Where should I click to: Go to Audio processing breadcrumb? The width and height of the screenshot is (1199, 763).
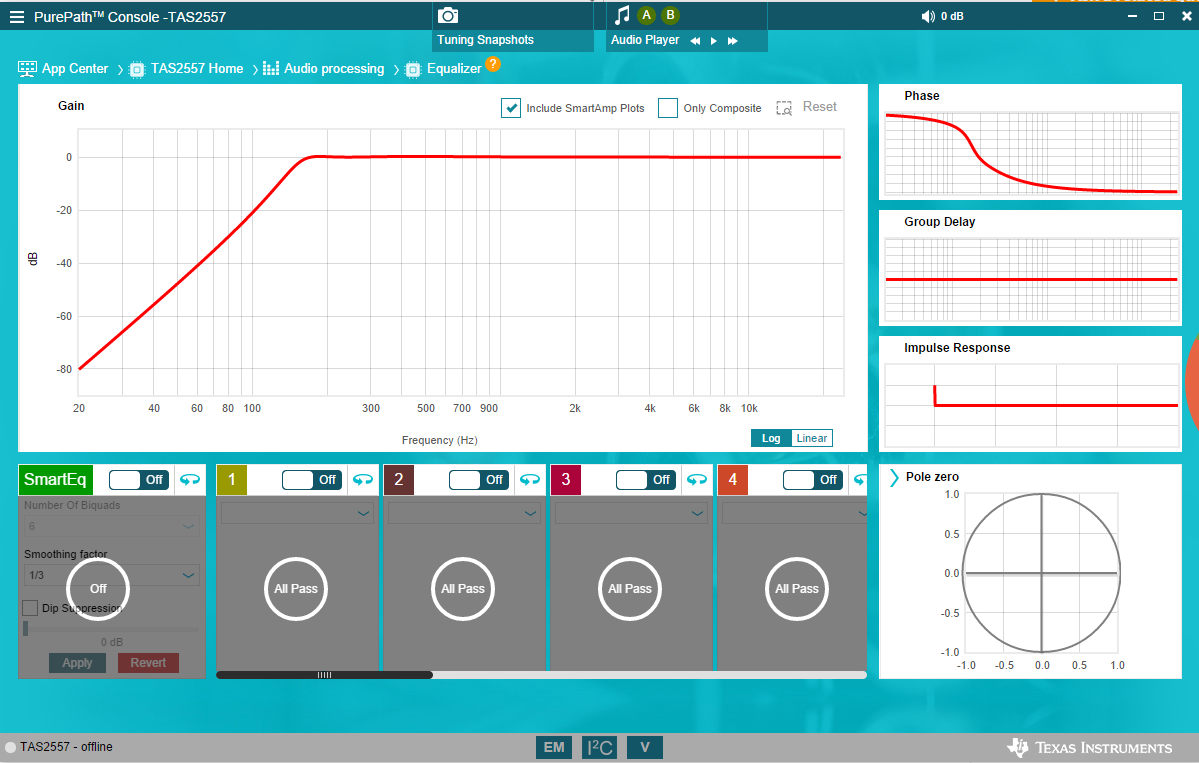(334, 69)
